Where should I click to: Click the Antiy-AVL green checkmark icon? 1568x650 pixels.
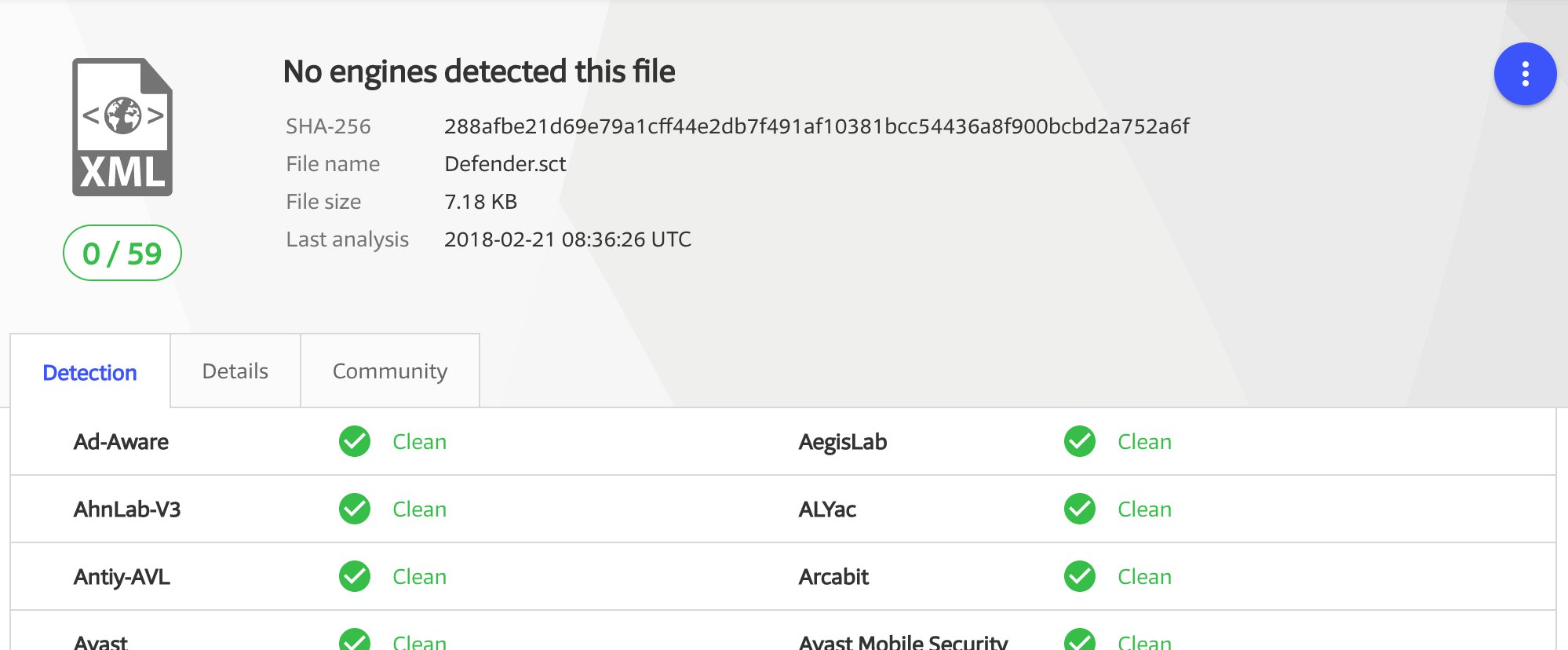coord(355,576)
